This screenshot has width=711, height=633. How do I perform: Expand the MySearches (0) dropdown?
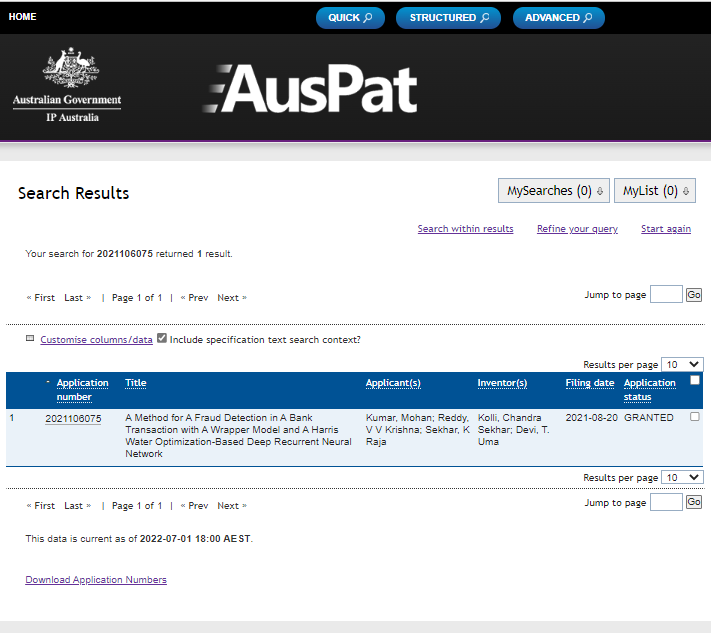pyautogui.click(x=554, y=190)
